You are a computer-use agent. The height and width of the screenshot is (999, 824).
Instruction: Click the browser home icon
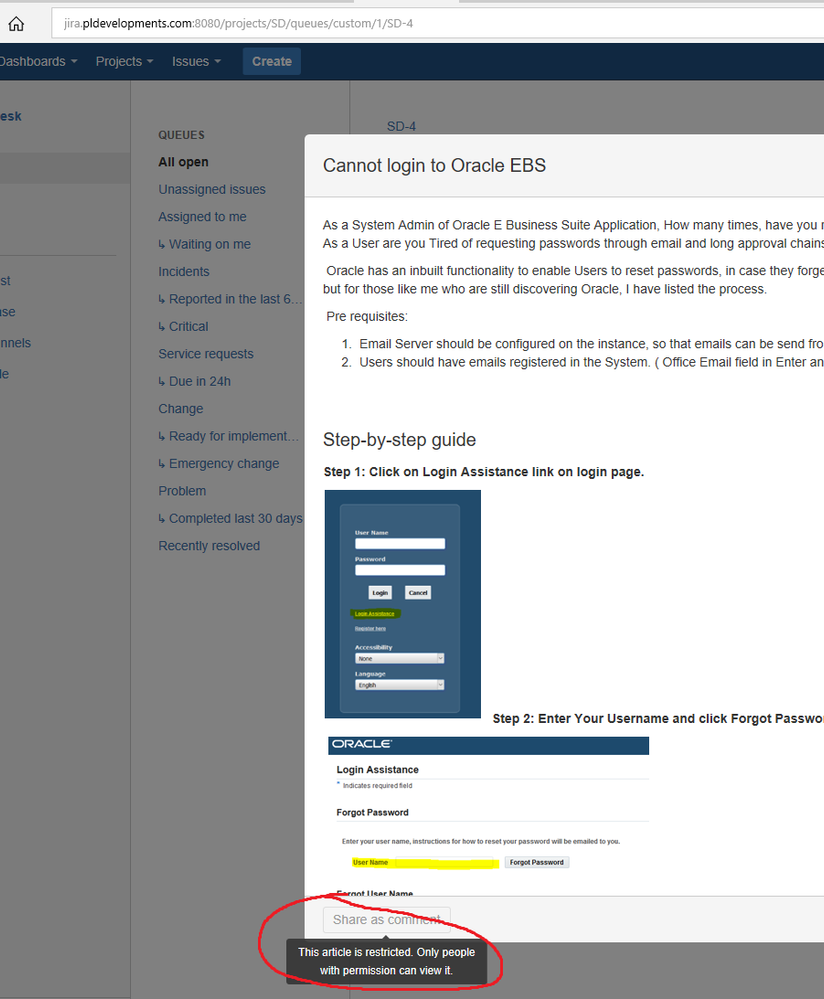[16, 24]
